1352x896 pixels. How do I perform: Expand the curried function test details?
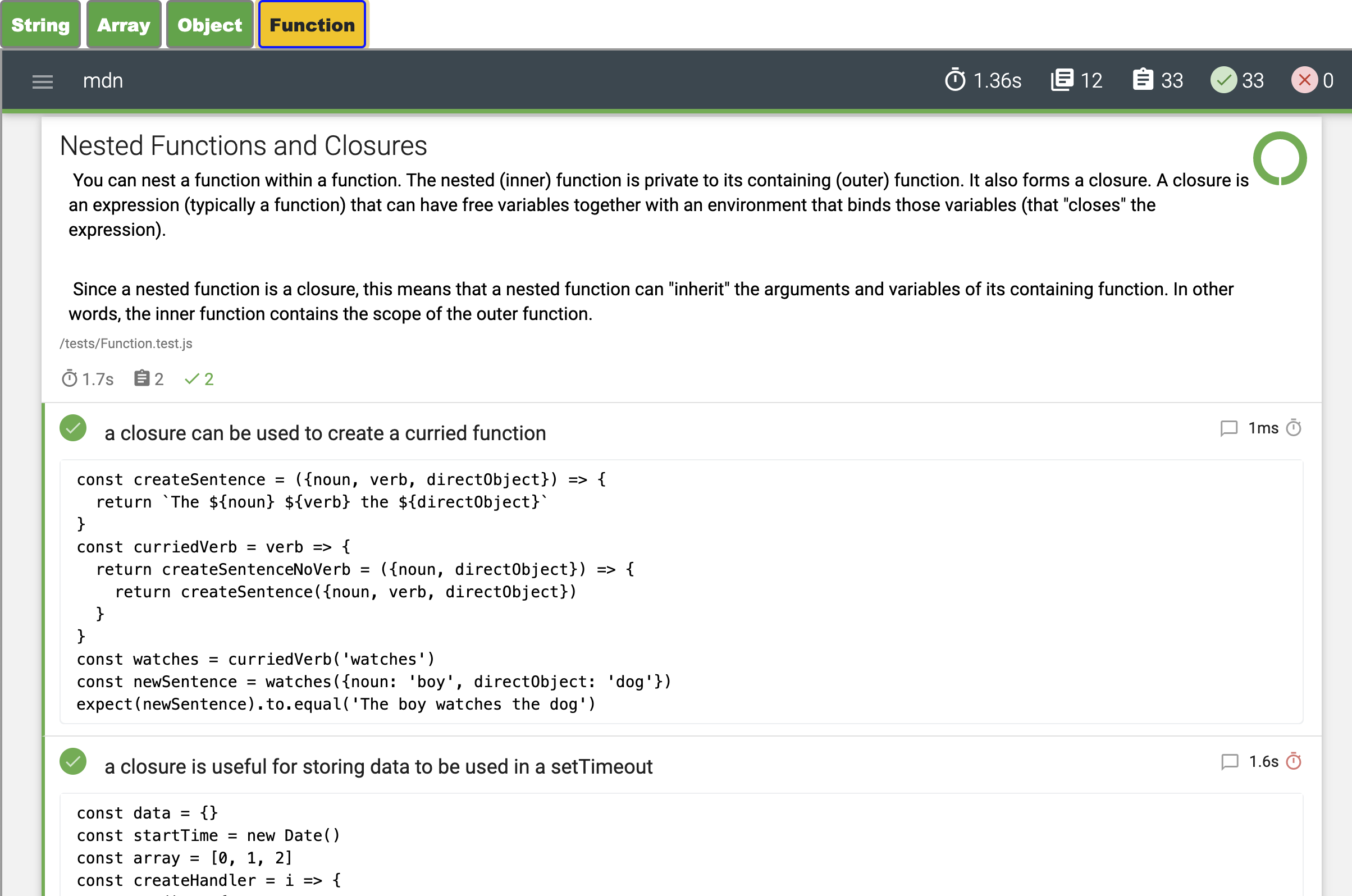tap(325, 433)
